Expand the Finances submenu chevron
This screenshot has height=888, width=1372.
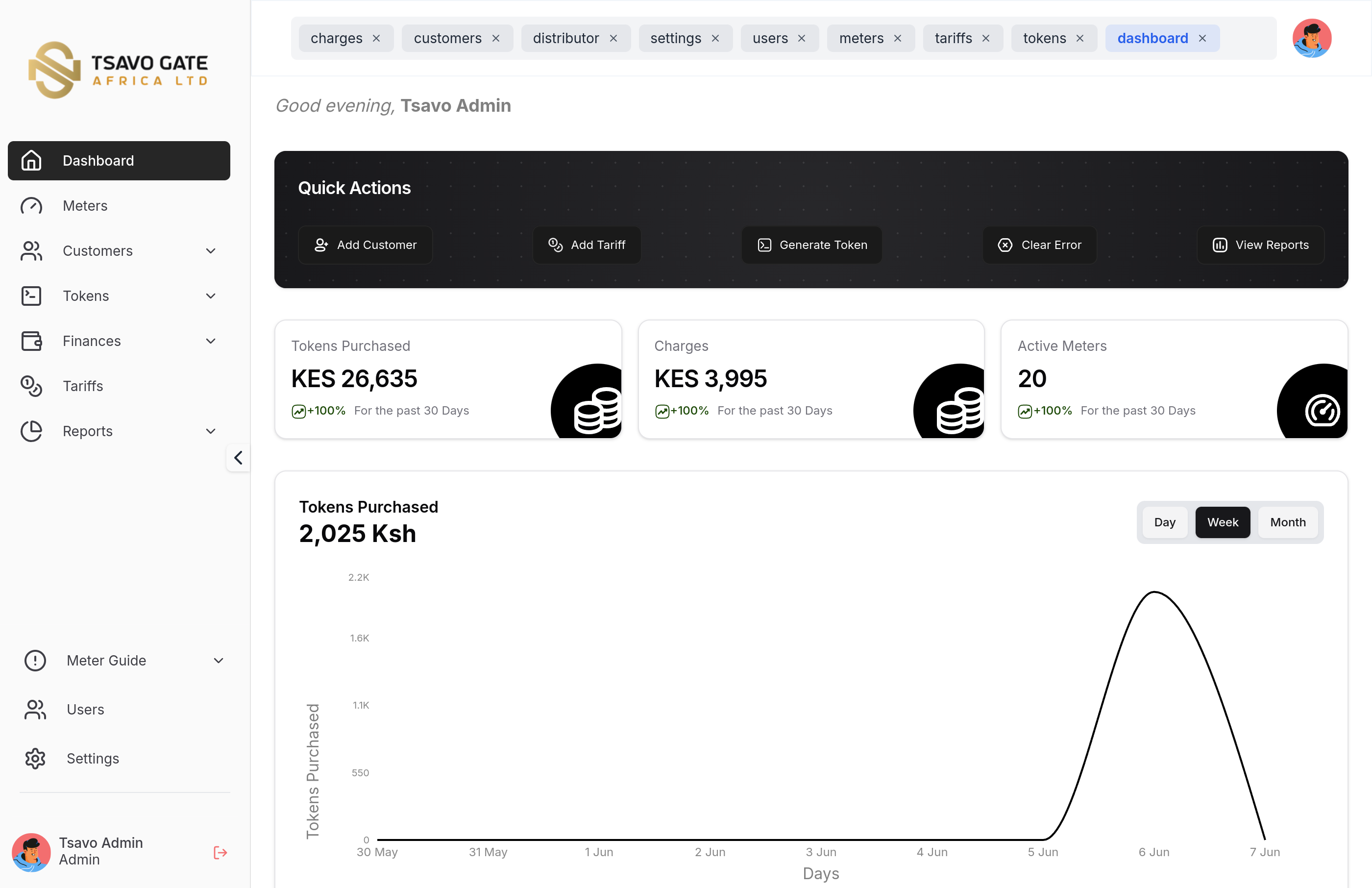(x=210, y=341)
